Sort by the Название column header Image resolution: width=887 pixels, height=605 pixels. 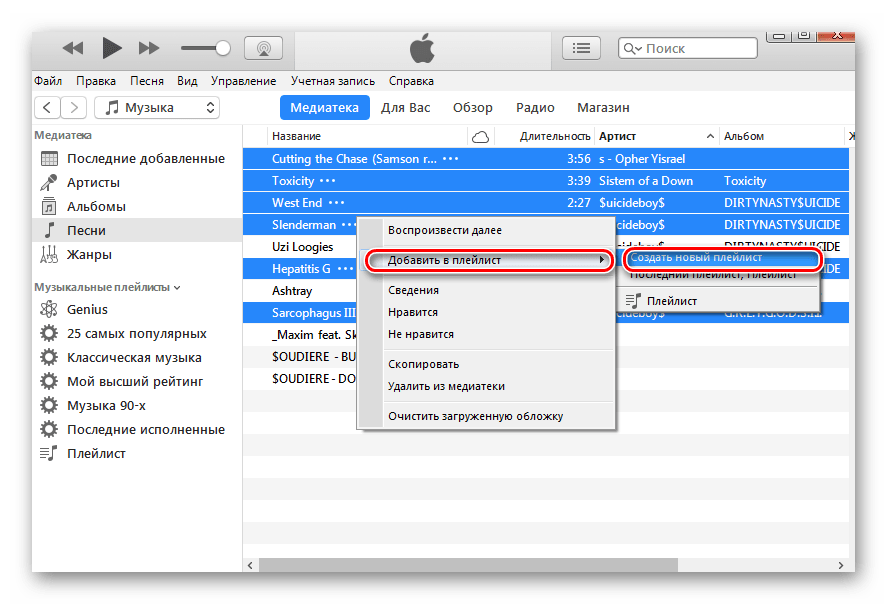pos(367,136)
